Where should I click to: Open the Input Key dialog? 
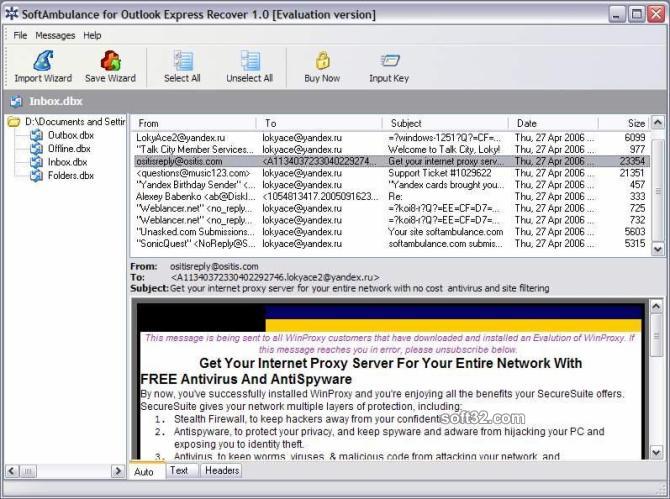(389, 67)
